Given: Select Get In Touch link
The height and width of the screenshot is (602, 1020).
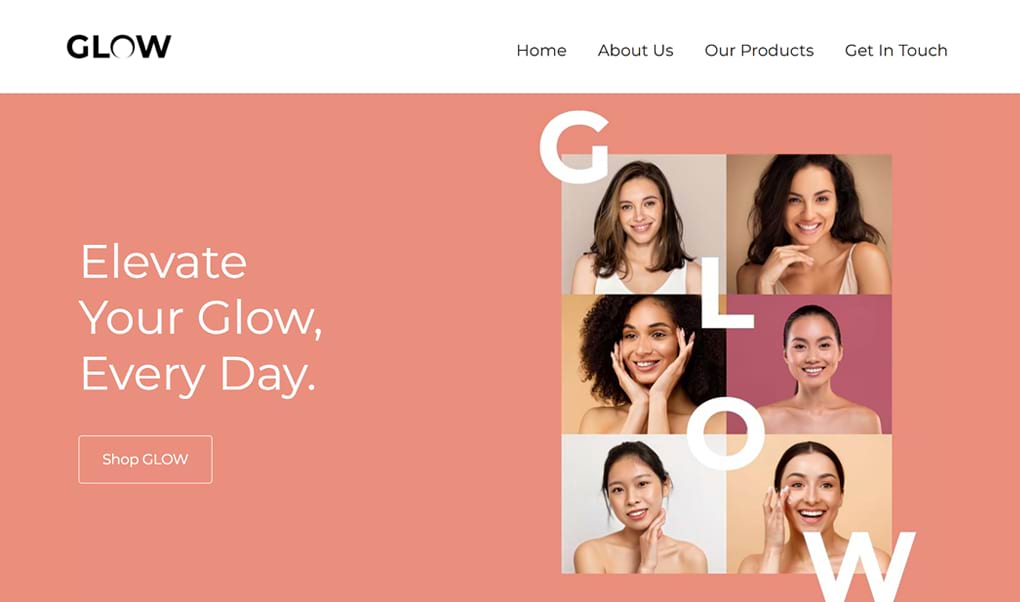Looking at the screenshot, I should [896, 50].
